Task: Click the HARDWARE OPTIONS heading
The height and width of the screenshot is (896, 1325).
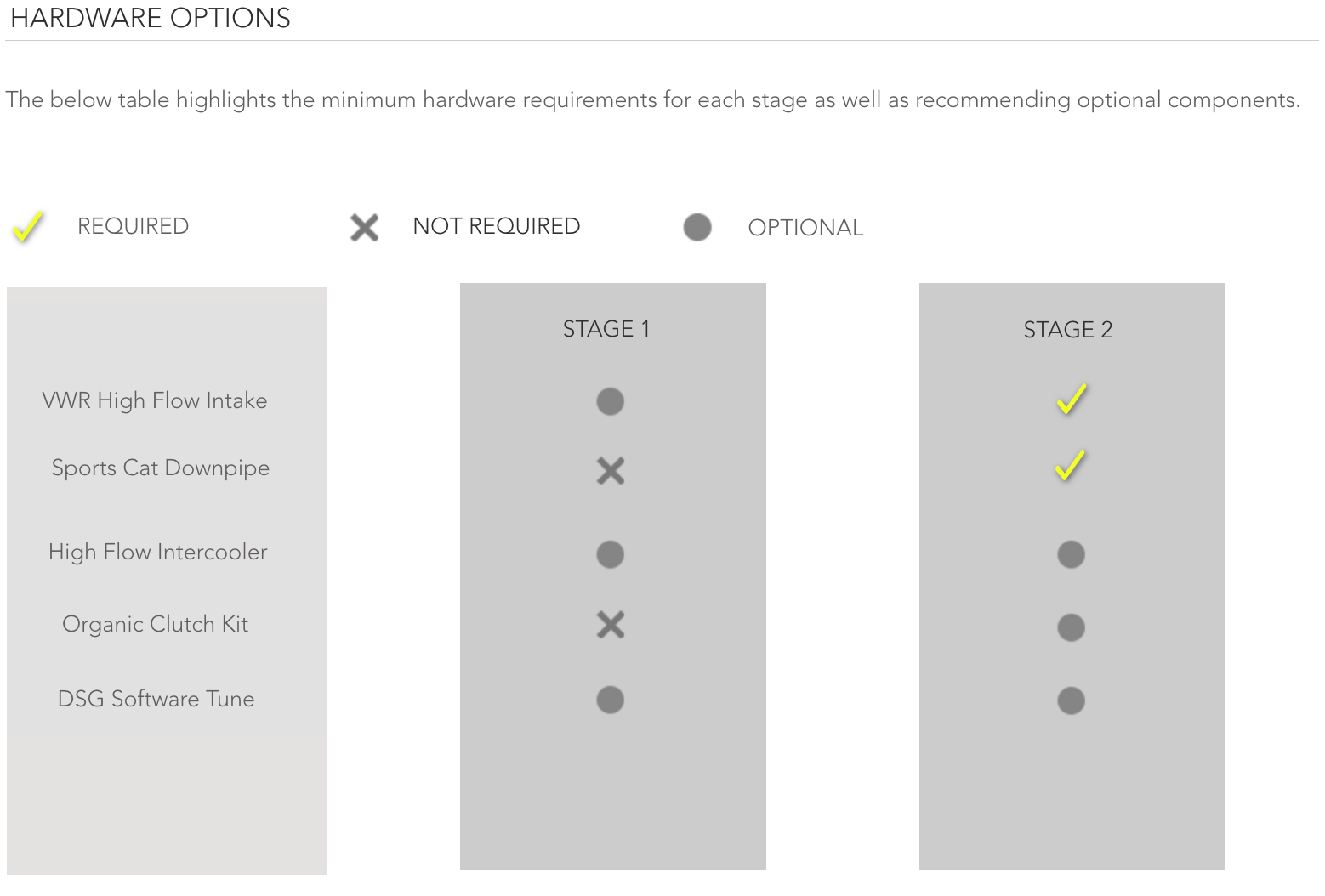Action: tap(151, 18)
